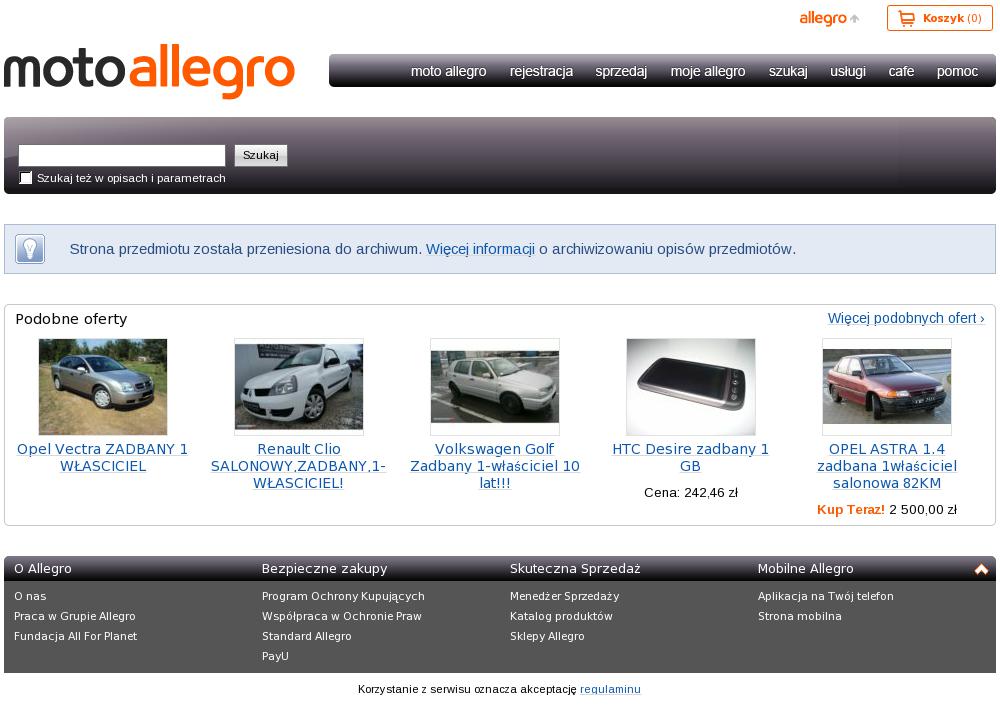Viewport: 1000px width, 709px height.
Task: Open the white Renault Clio thumbnail
Action: point(298,387)
